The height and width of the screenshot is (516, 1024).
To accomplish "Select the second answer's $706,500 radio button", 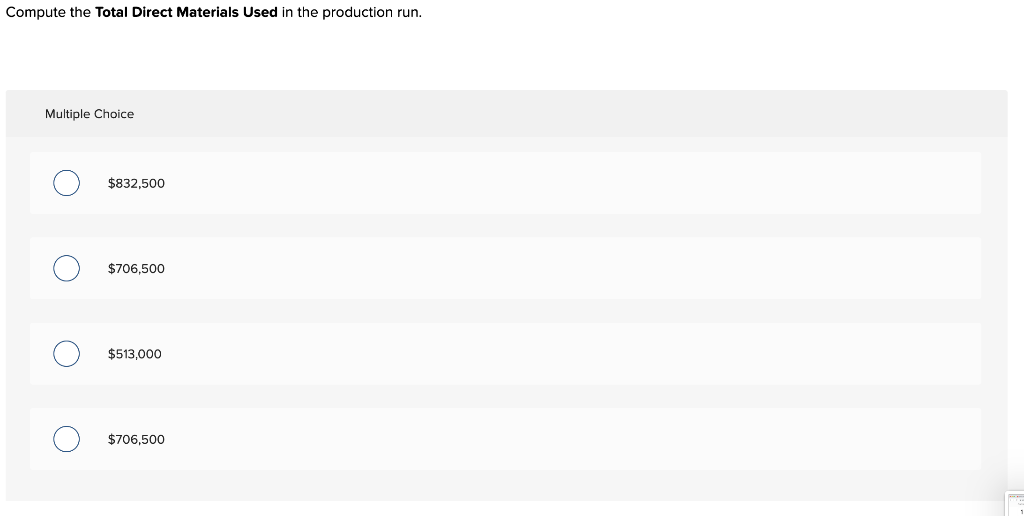I will coord(66,269).
